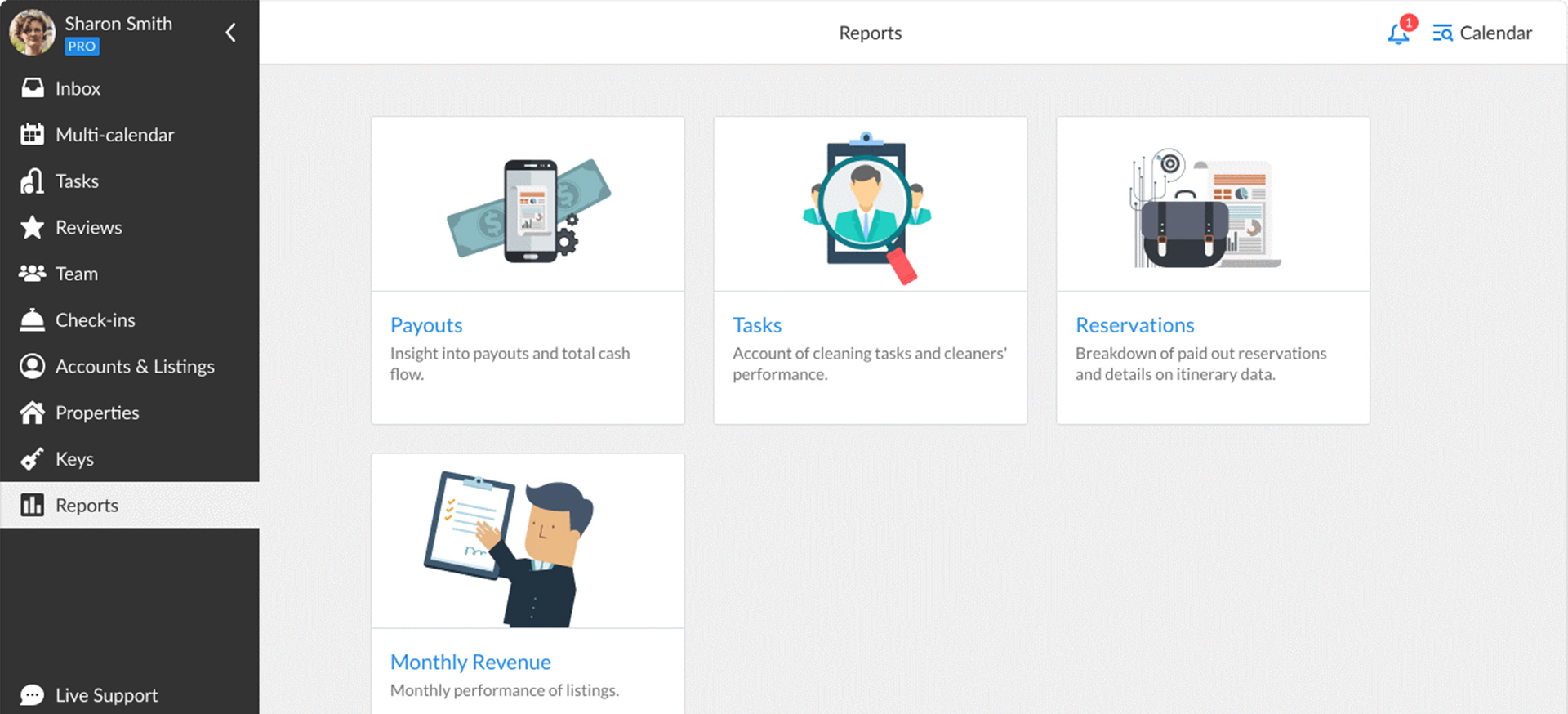Open the Calendar link in header

pos(1495,33)
